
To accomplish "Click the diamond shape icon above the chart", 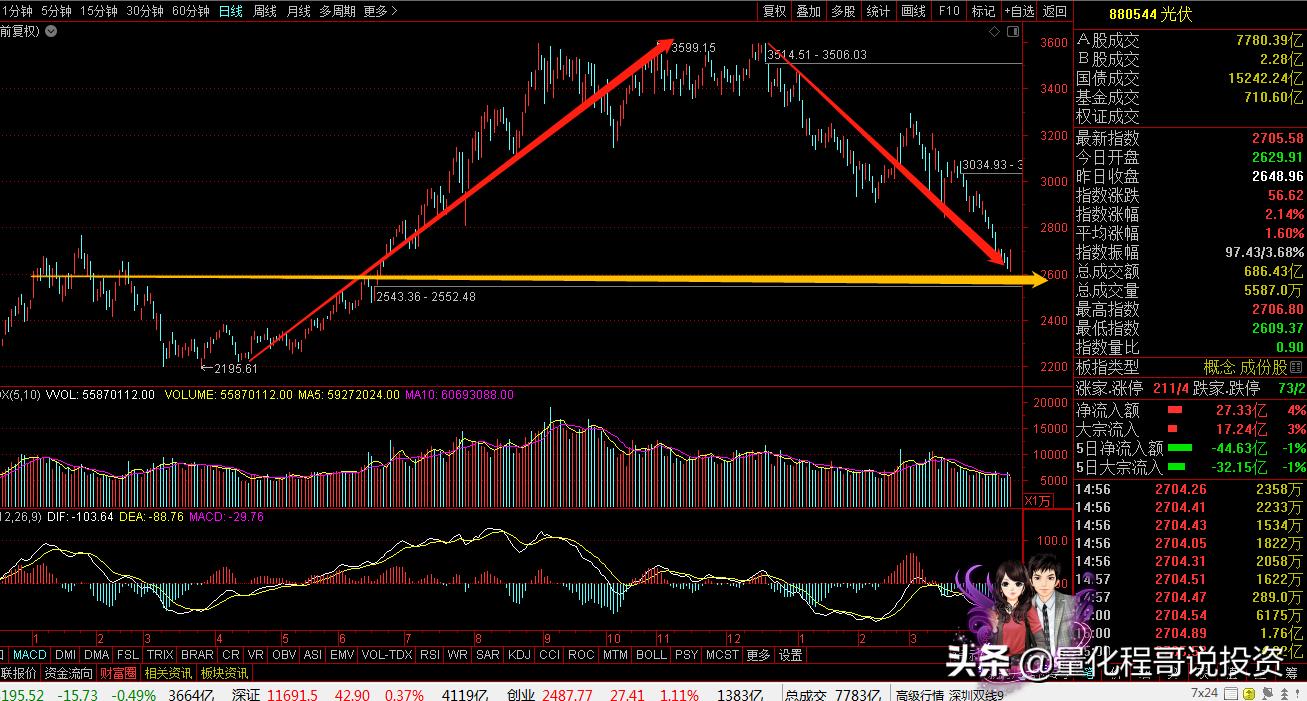I will 994,31.
